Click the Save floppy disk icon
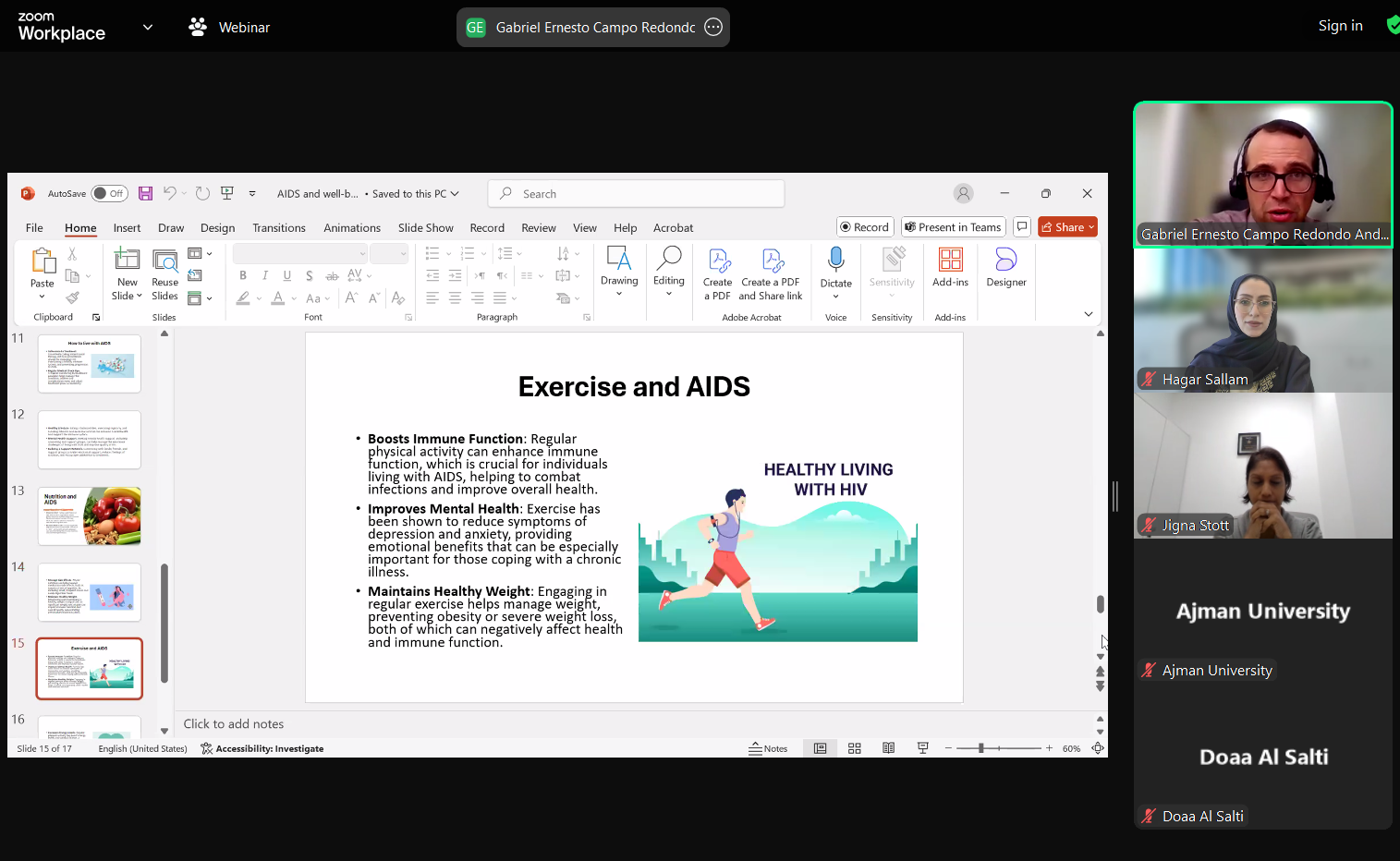The image size is (1400, 861). (145, 193)
